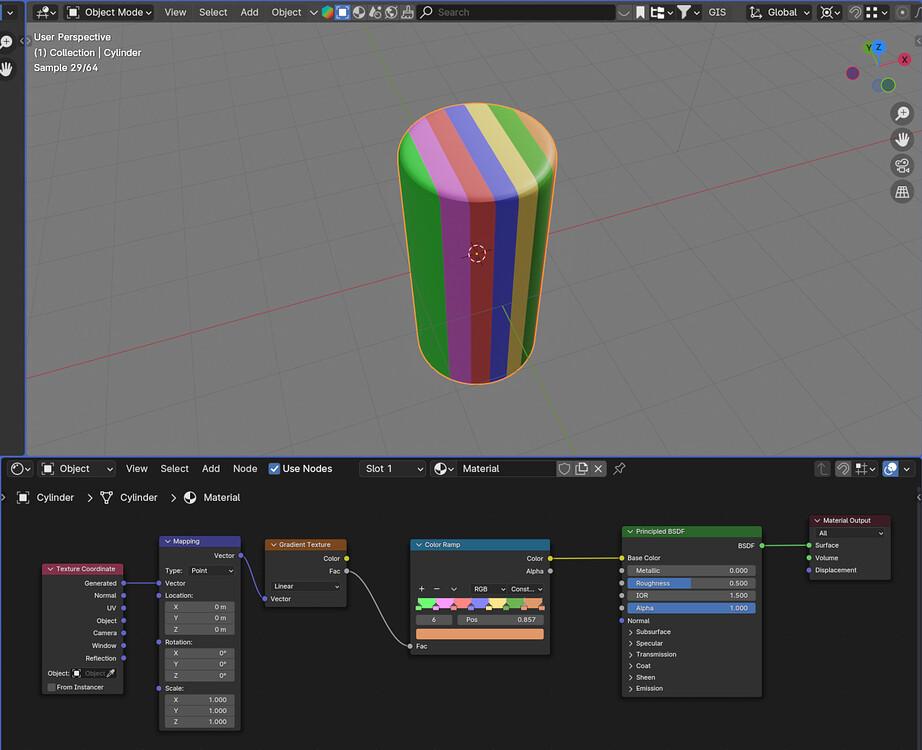Click Cylinder object in breadcrumb
The image size is (922, 750).
(46, 498)
